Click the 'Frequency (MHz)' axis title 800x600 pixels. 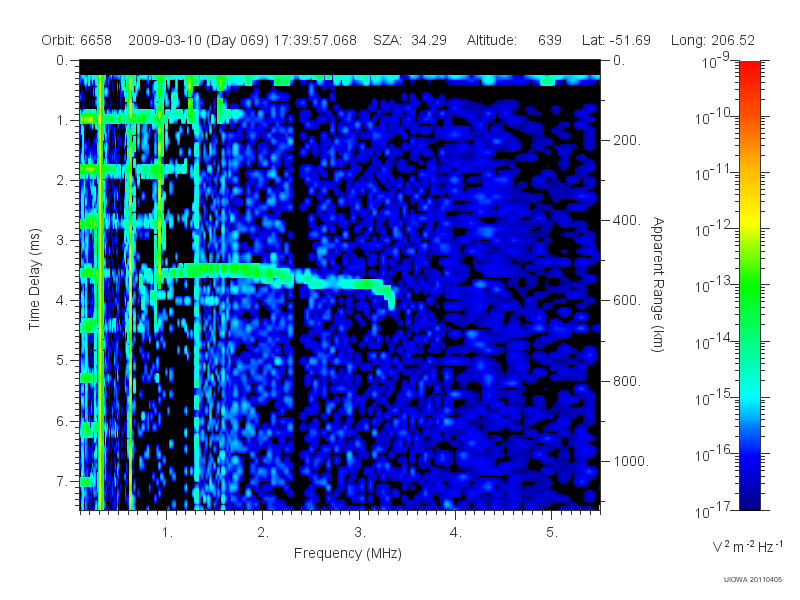348,553
